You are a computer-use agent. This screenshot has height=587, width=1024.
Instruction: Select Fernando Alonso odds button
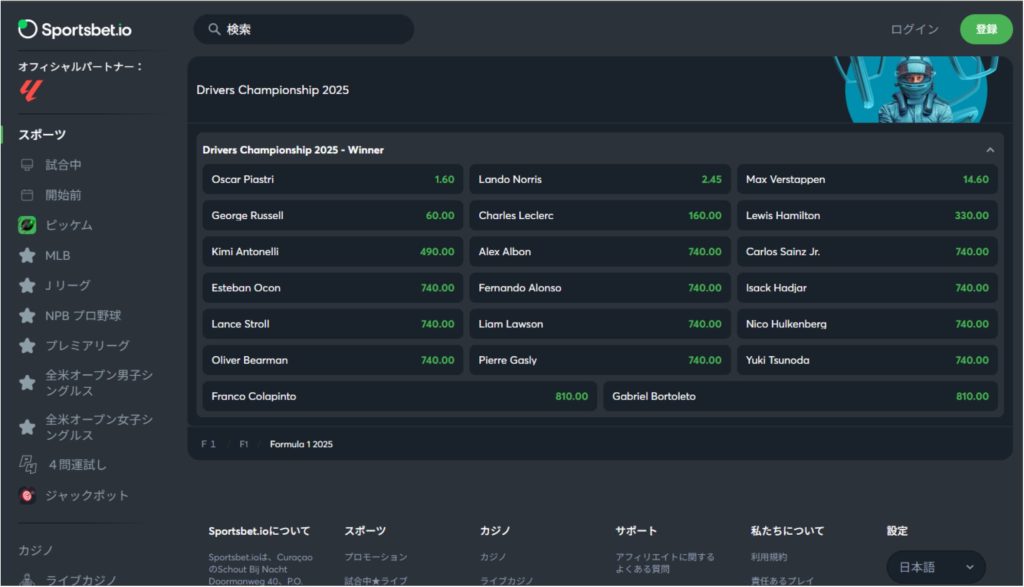click(x=600, y=288)
